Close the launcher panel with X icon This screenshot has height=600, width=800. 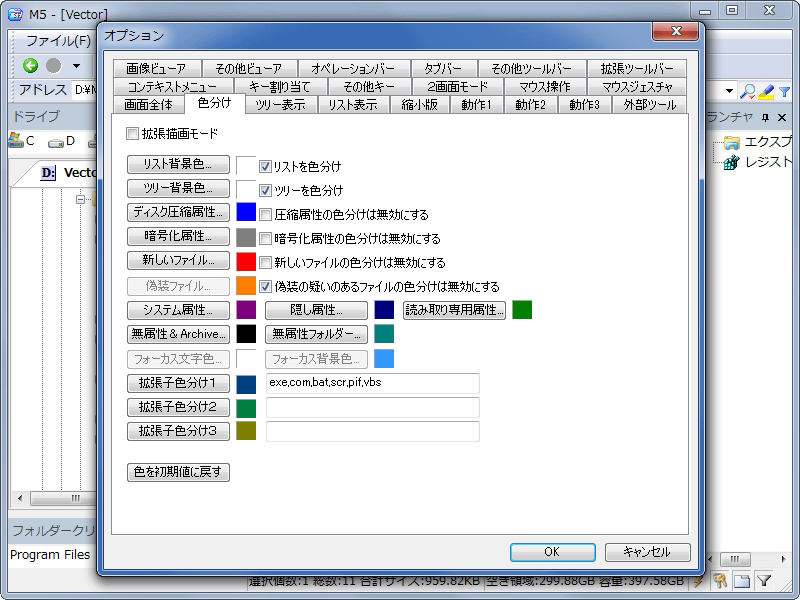(x=782, y=117)
